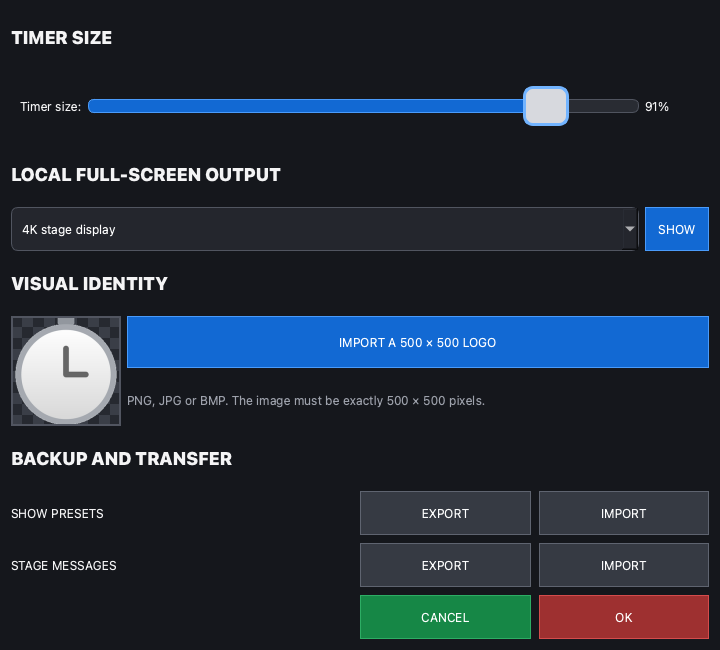
Task: Click the unfilled end of Timer size track
Action: [603, 106]
